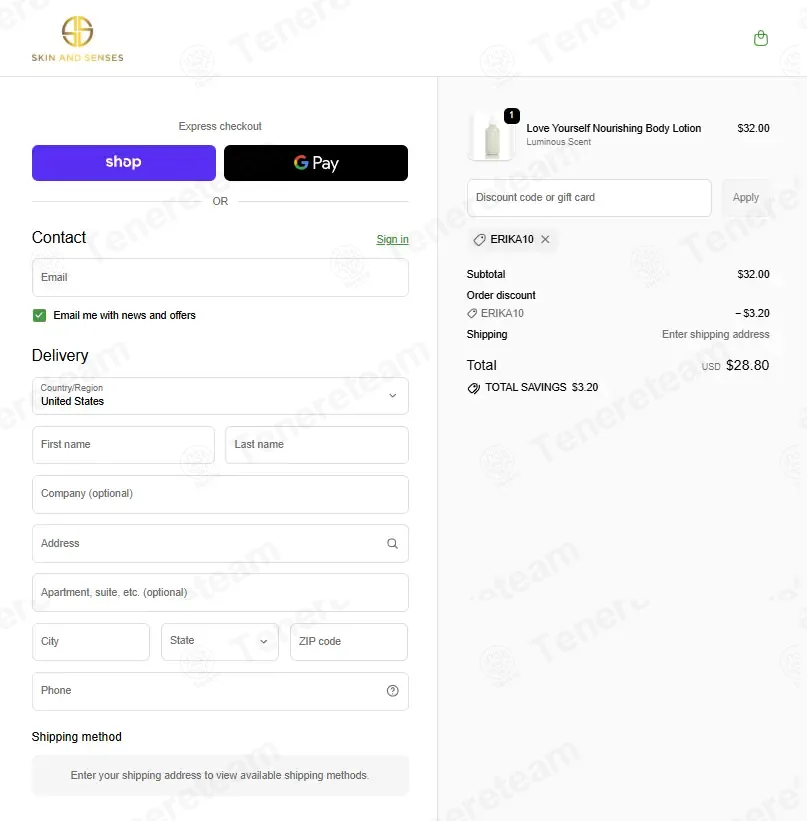Image resolution: width=807 pixels, height=821 pixels.
Task: Click the Apply discount button
Action: [x=745, y=197]
